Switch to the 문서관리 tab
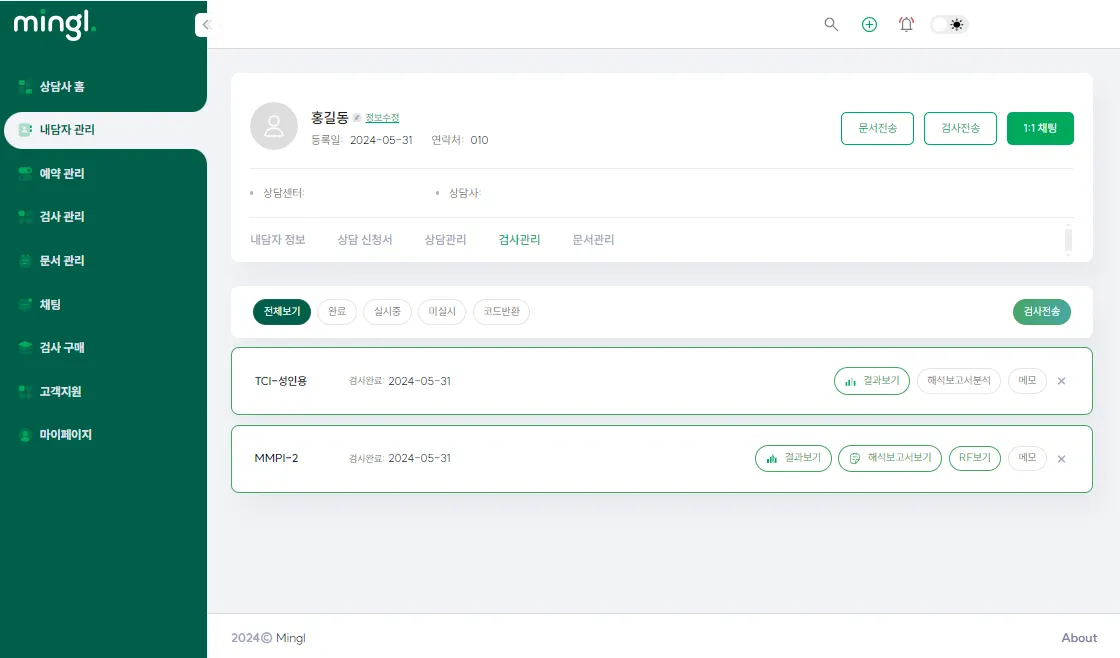This screenshot has height=658, width=1120. tap(593, 240)
